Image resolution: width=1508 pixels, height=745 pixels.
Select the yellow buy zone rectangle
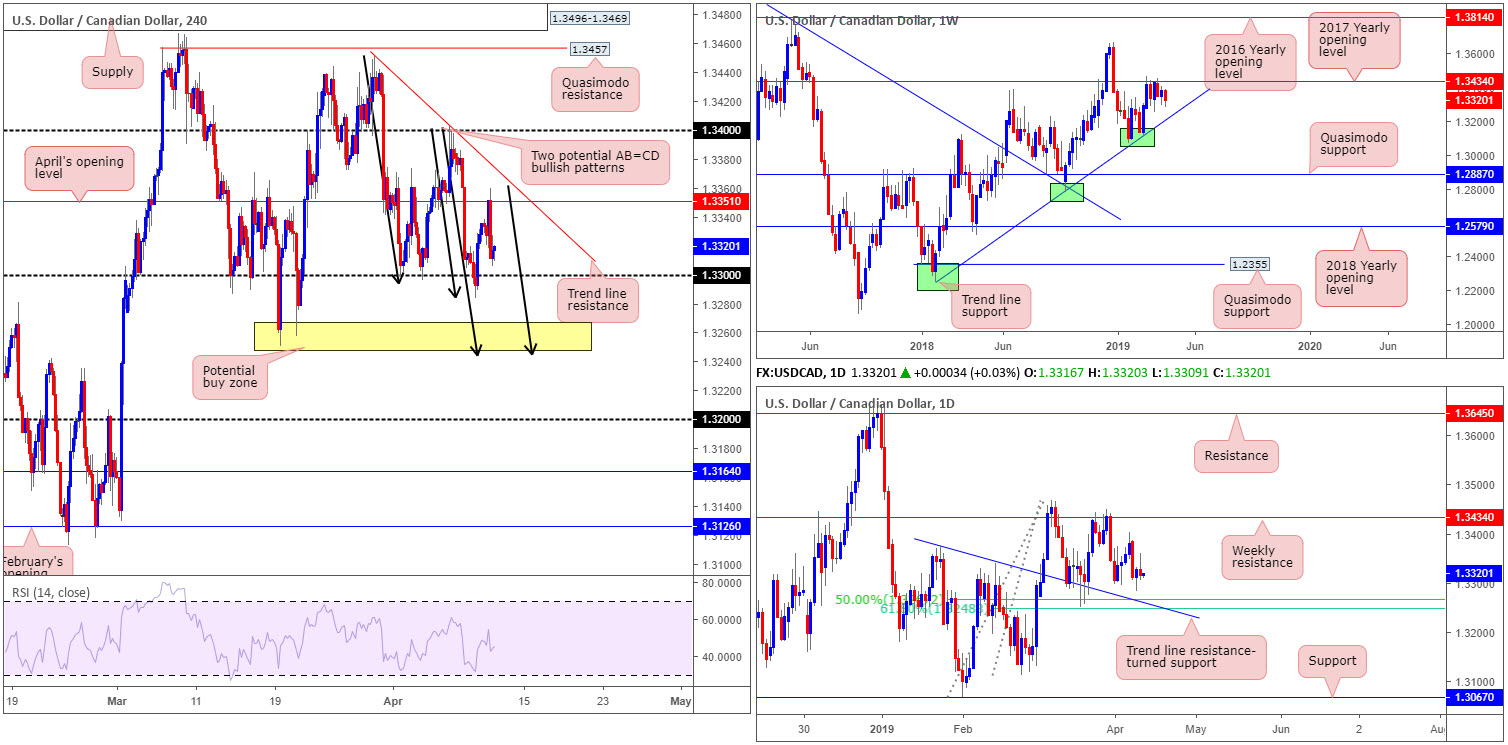pos(422,336)
